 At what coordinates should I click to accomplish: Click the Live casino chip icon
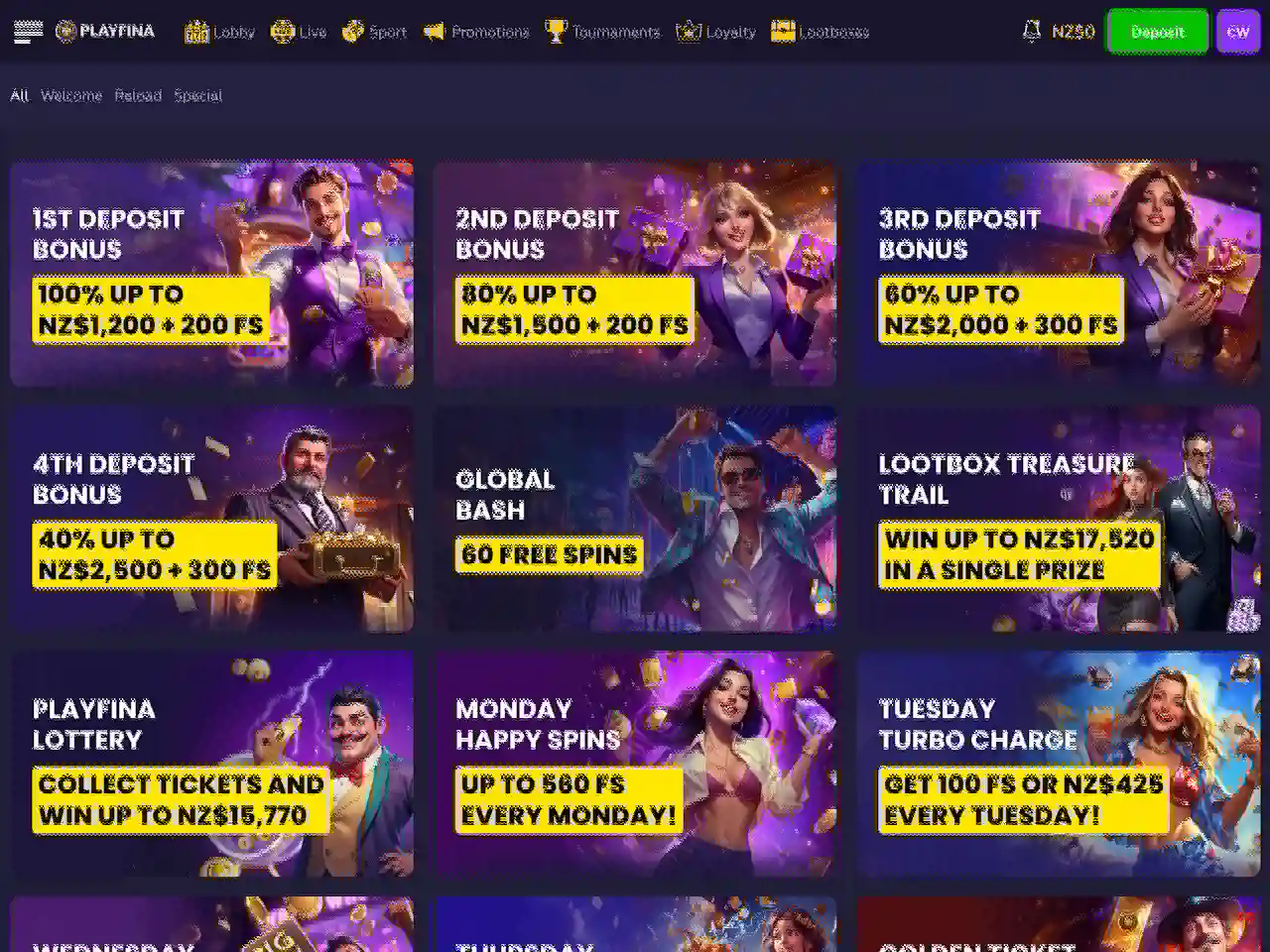tap(282, 32)
